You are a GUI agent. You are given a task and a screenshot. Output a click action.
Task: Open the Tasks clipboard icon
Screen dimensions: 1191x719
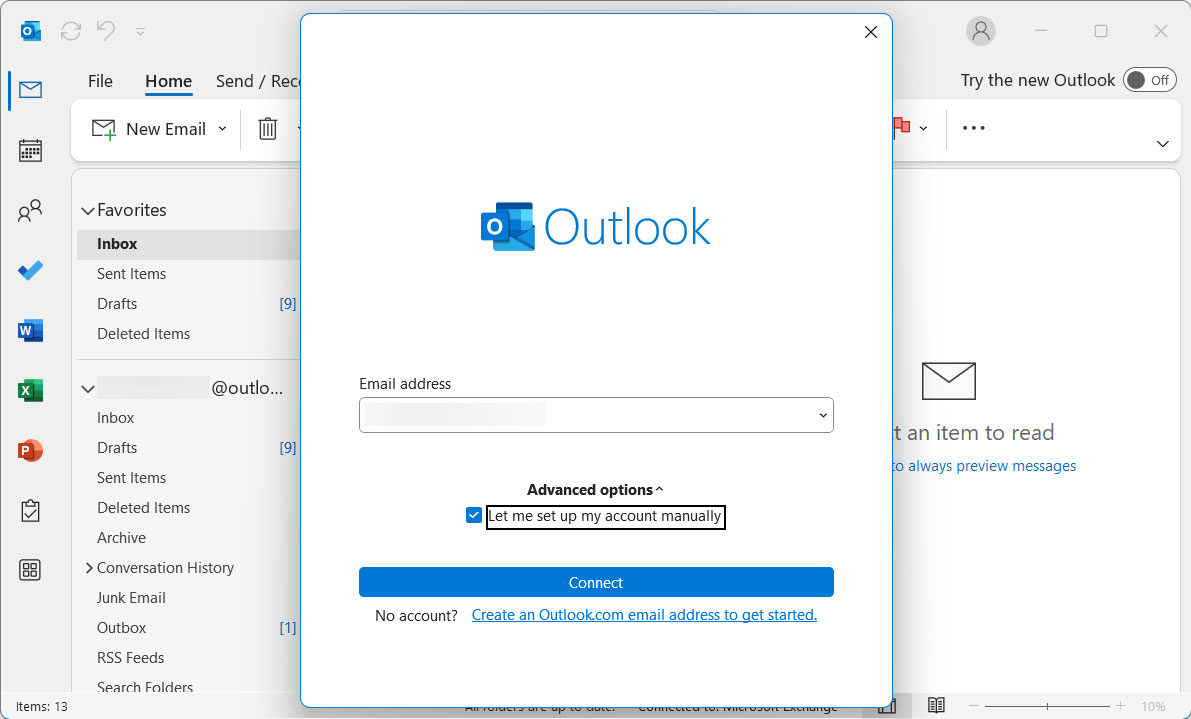(30, 510)
